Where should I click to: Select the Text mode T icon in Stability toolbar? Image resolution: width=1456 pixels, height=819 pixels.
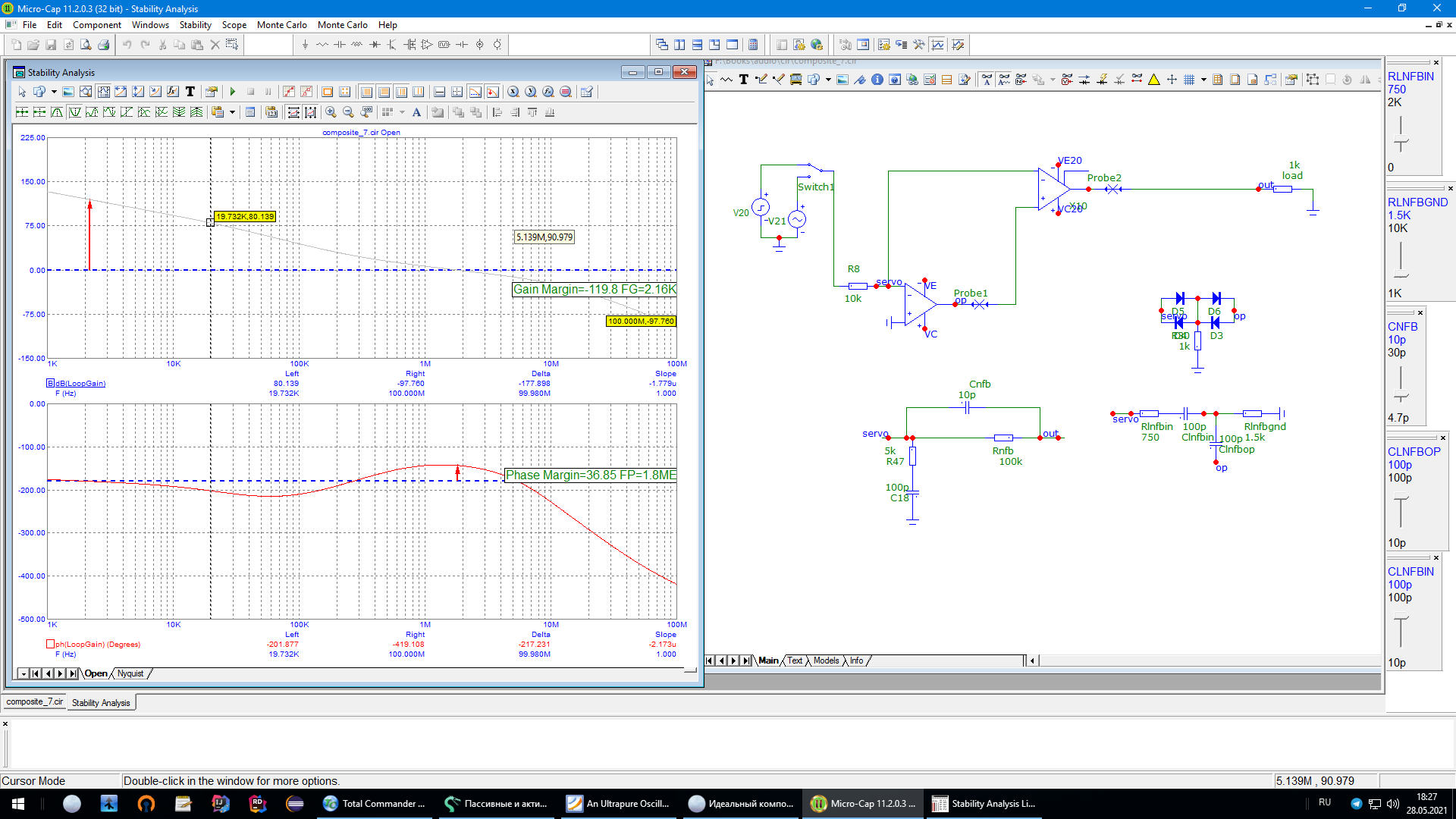point(190,92)
